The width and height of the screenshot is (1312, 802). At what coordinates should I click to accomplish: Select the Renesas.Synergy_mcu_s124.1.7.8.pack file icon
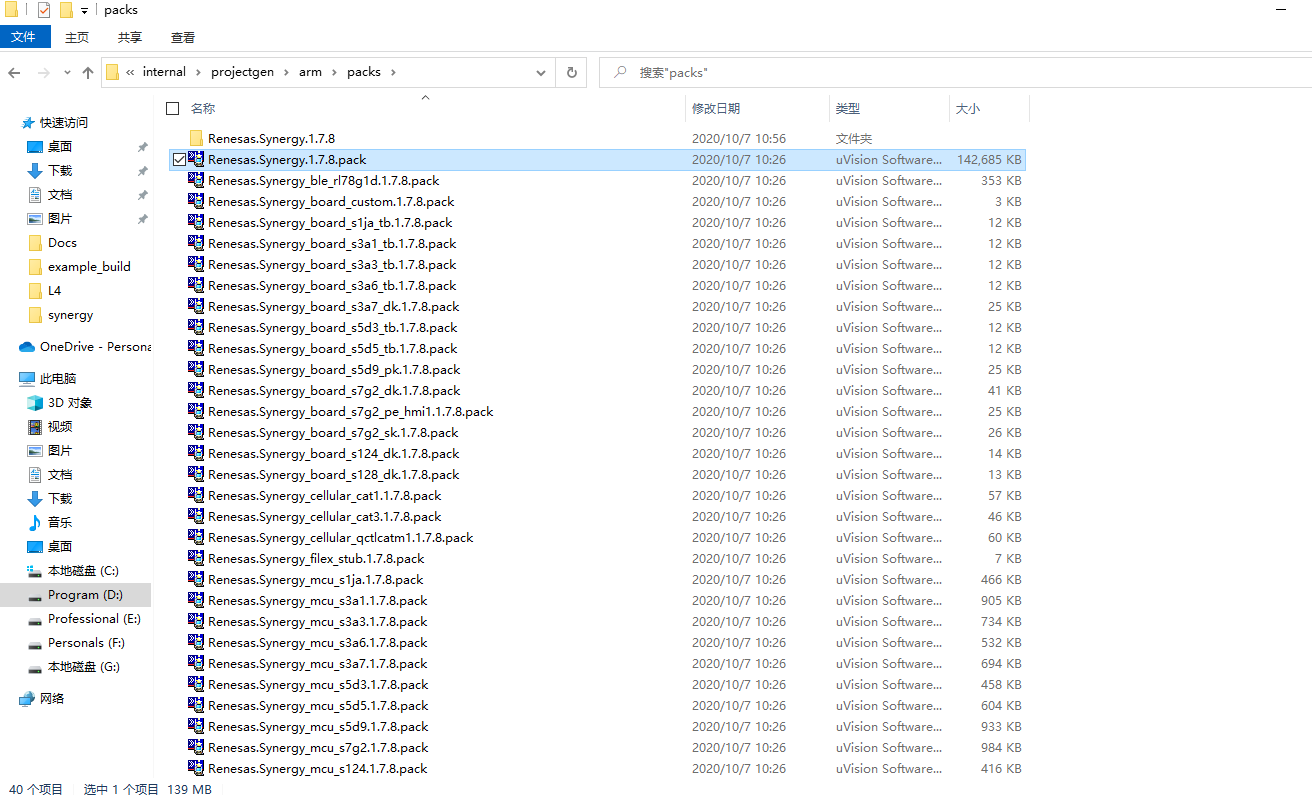(x=196, y=769)
